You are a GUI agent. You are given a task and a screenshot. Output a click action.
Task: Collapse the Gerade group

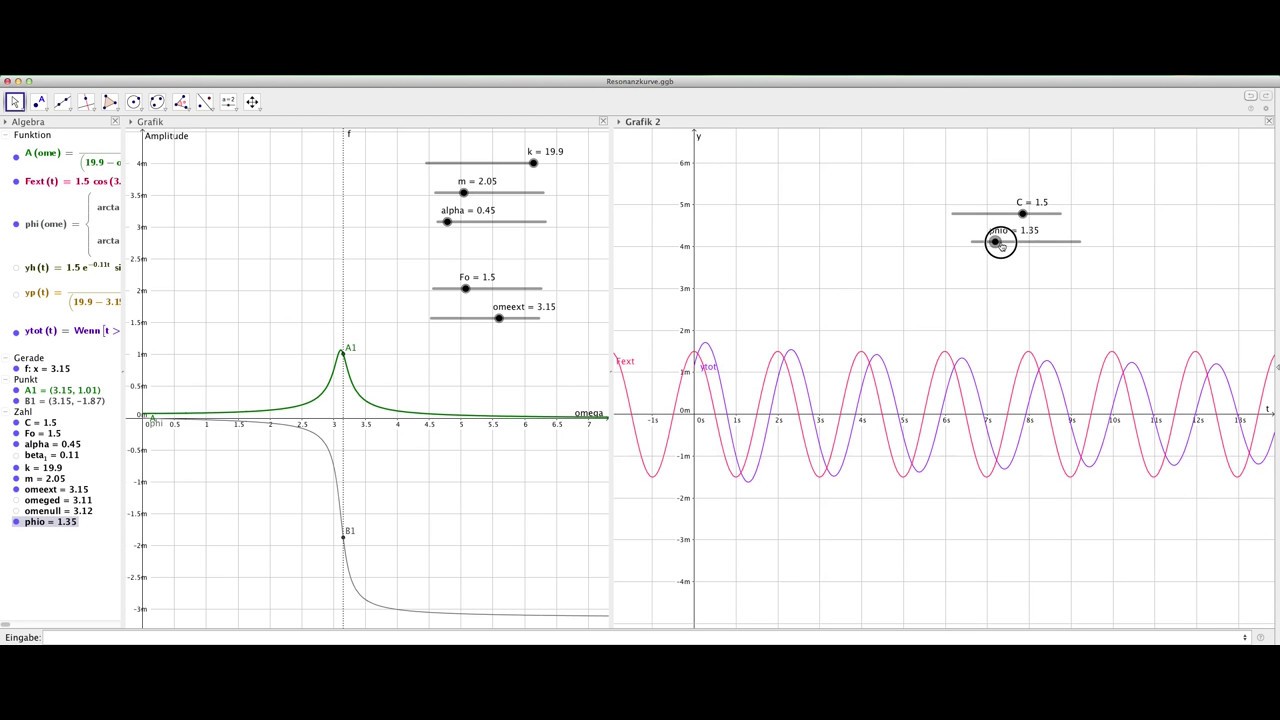pos(6,358)
